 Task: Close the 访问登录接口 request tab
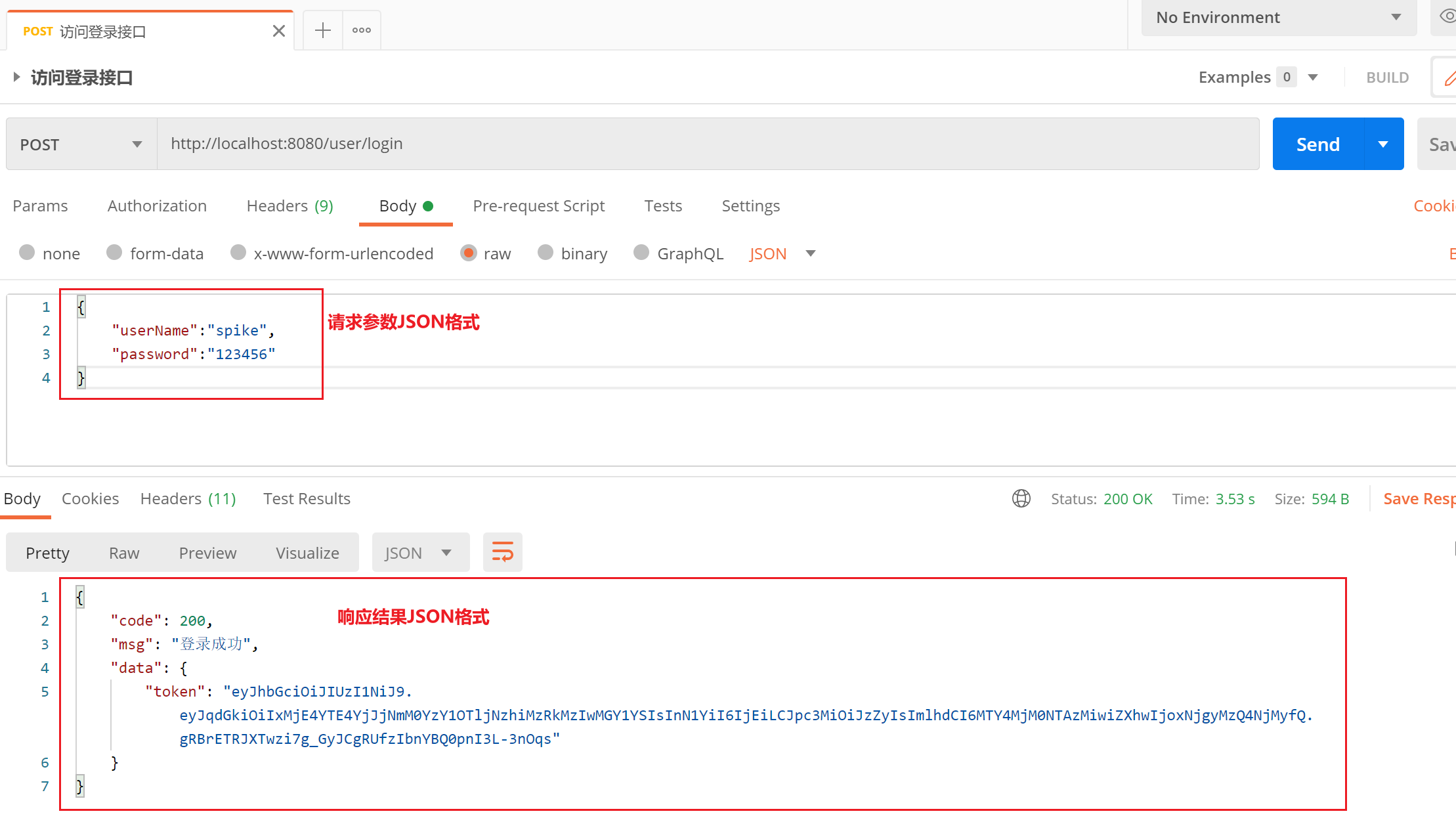pyautogui.click(x=279, y=31)
